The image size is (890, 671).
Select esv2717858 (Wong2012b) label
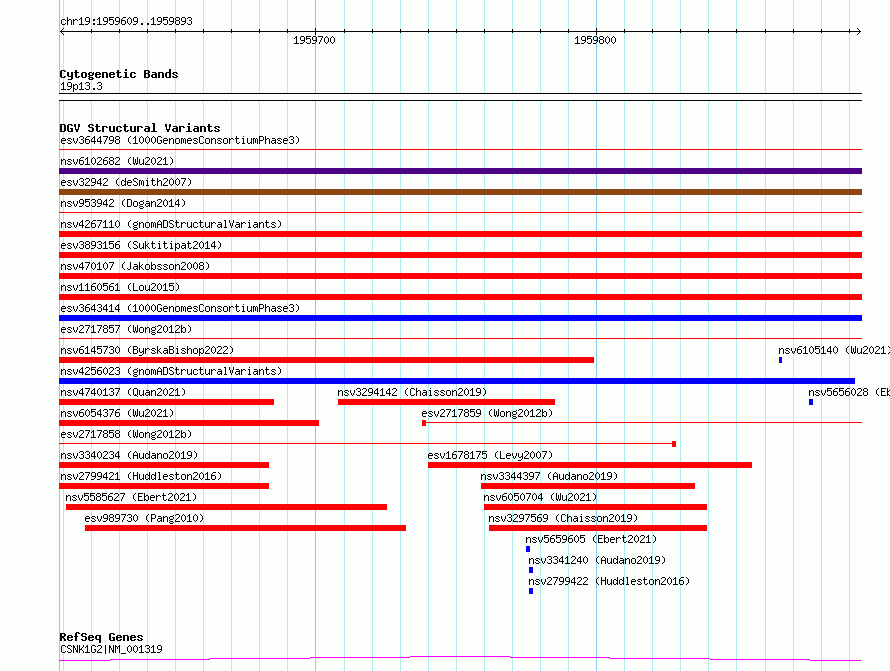click(126, 434)
